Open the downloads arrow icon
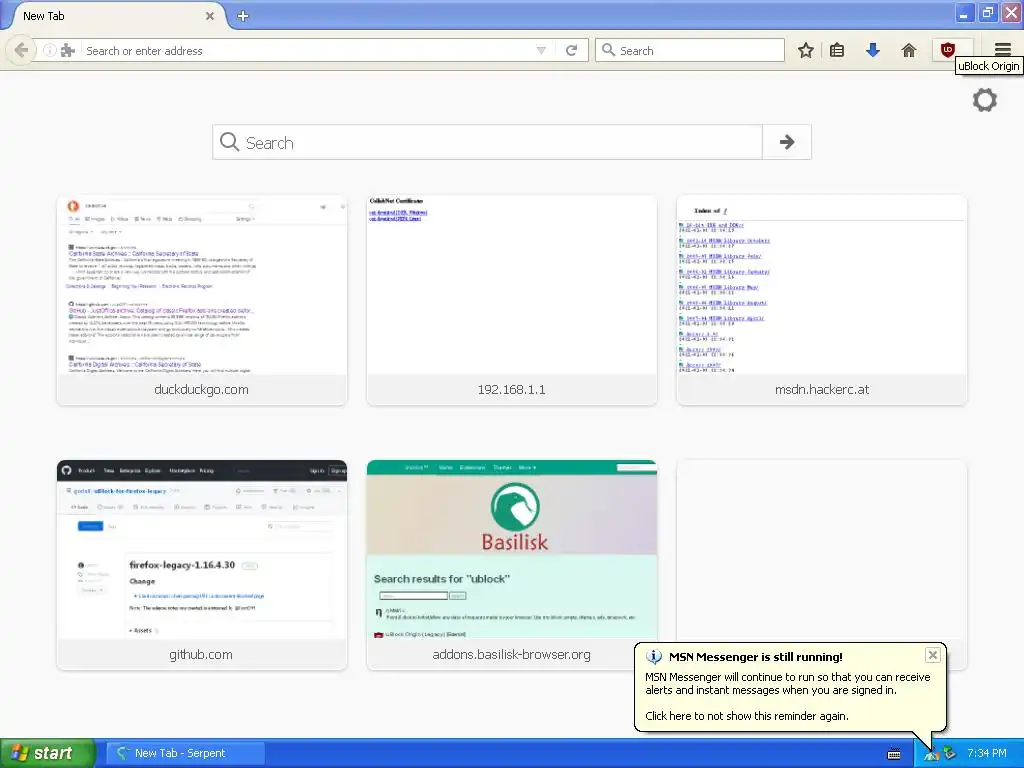 click(x=872, y=50)
